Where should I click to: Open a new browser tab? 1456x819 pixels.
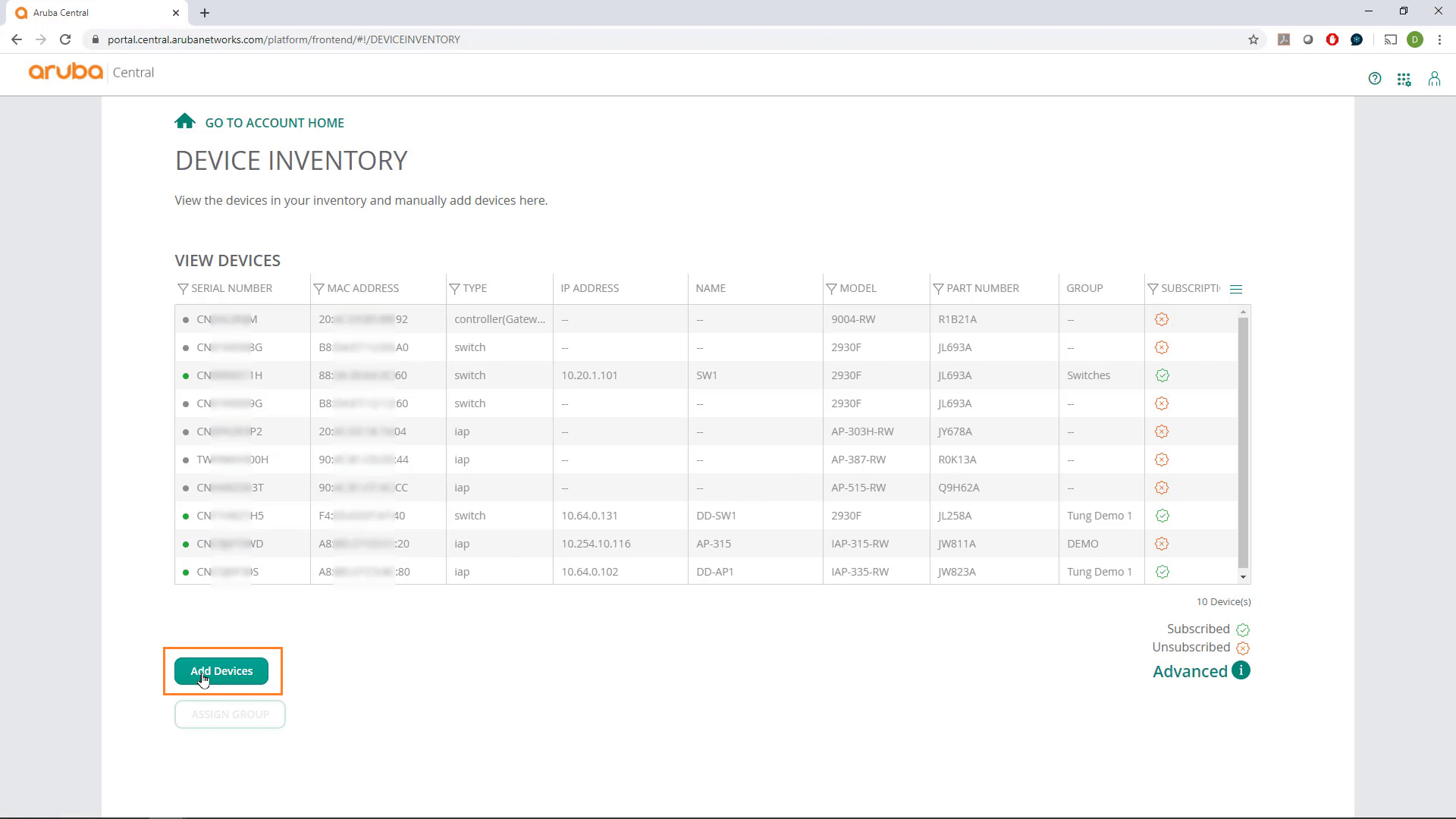pyautogui.click(x=205, y=13)
